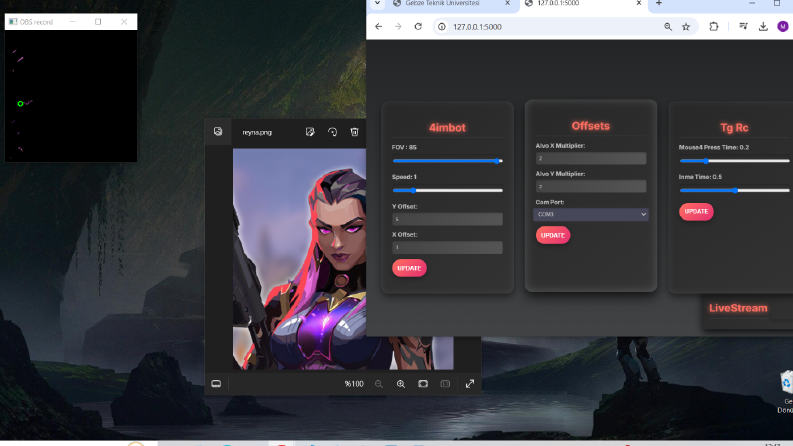Screen dimensions: 793x446
Task: Rotate the reyna.png image
Action: (x=332, y=132)
